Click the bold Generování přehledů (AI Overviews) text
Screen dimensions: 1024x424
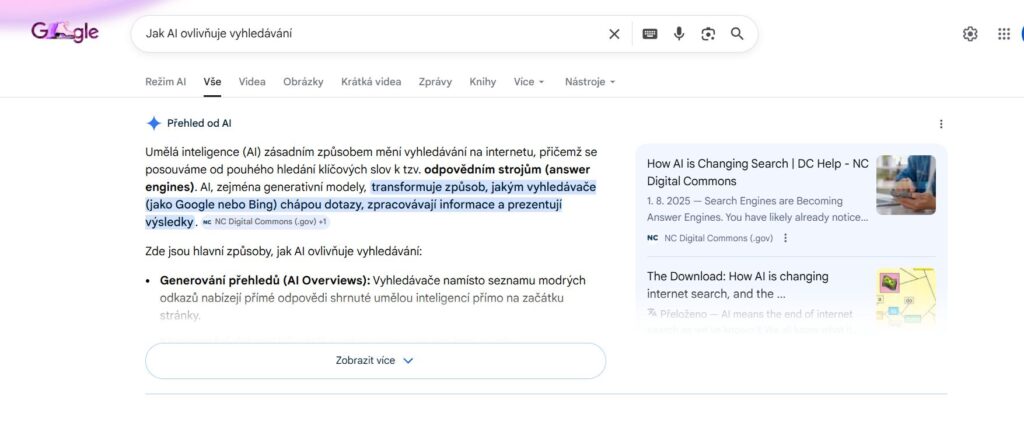[265, 280]
